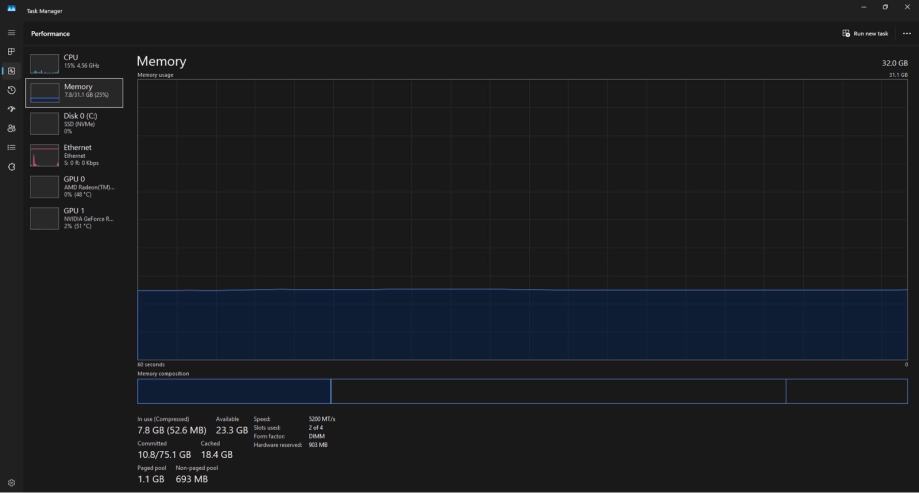The width and height of the screenshot is (919, 493).
Task: Select the Memory performance entry
Action: click(x=74, y=93)
